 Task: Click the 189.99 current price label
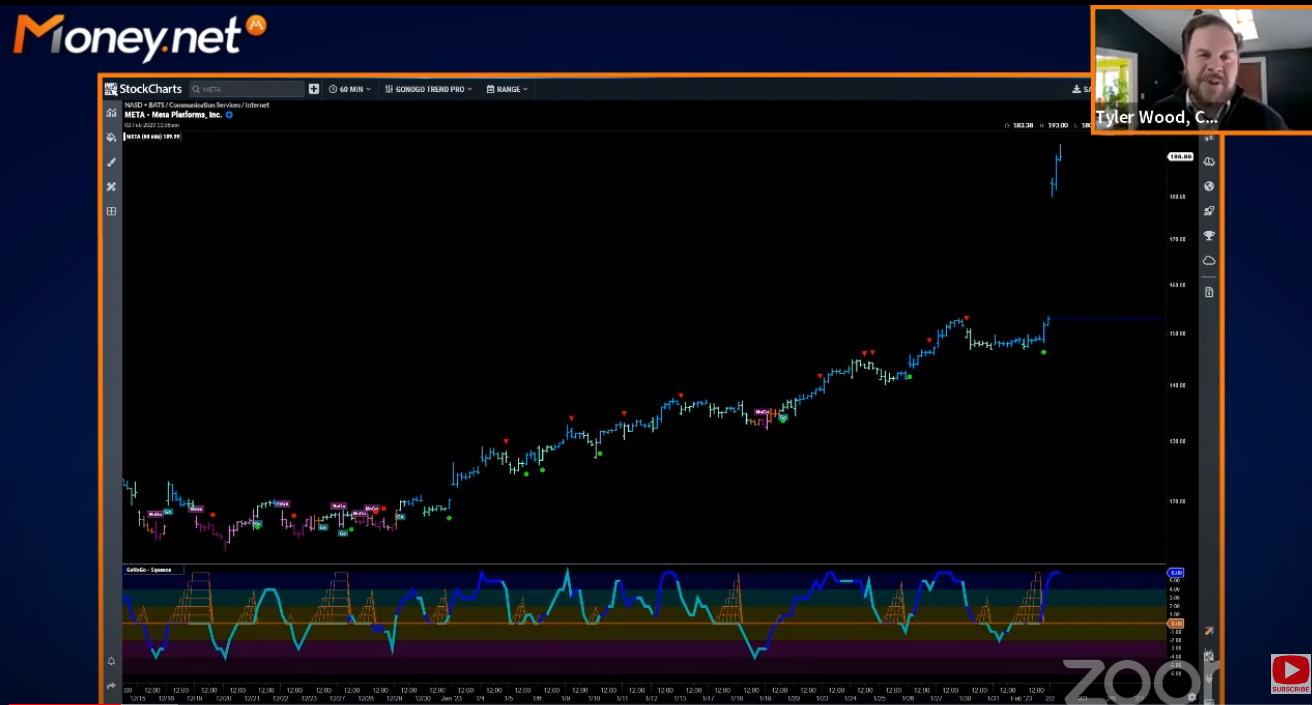pyautogui.click(x=1179, y=157)
